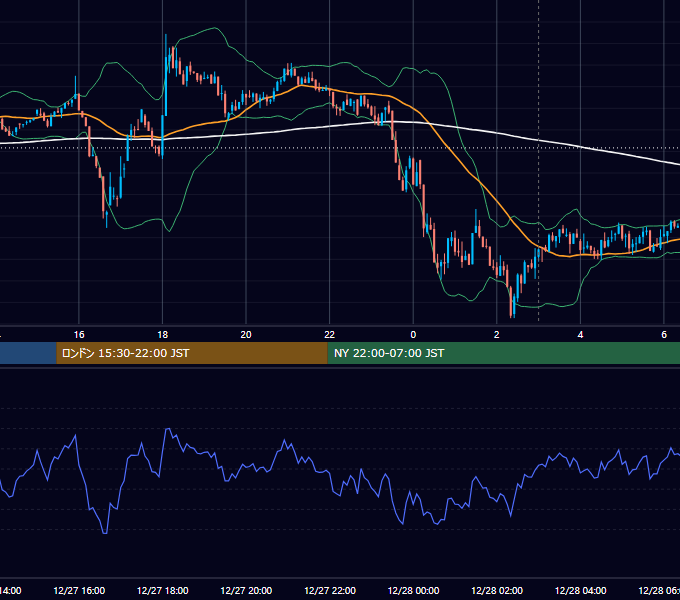Click the 2 hour label on the upper axis

click(497, 334)
